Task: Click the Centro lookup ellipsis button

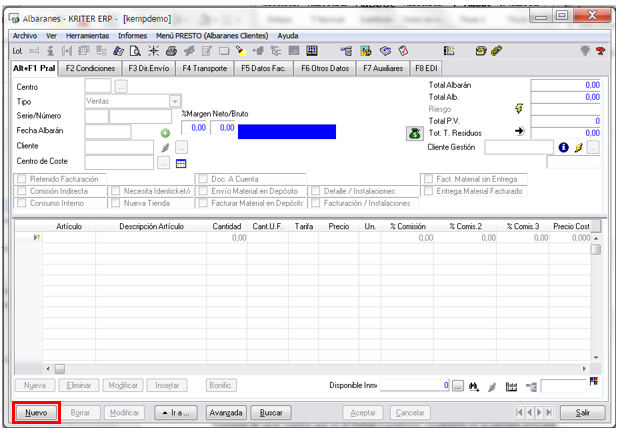Action: pos(121,86)
